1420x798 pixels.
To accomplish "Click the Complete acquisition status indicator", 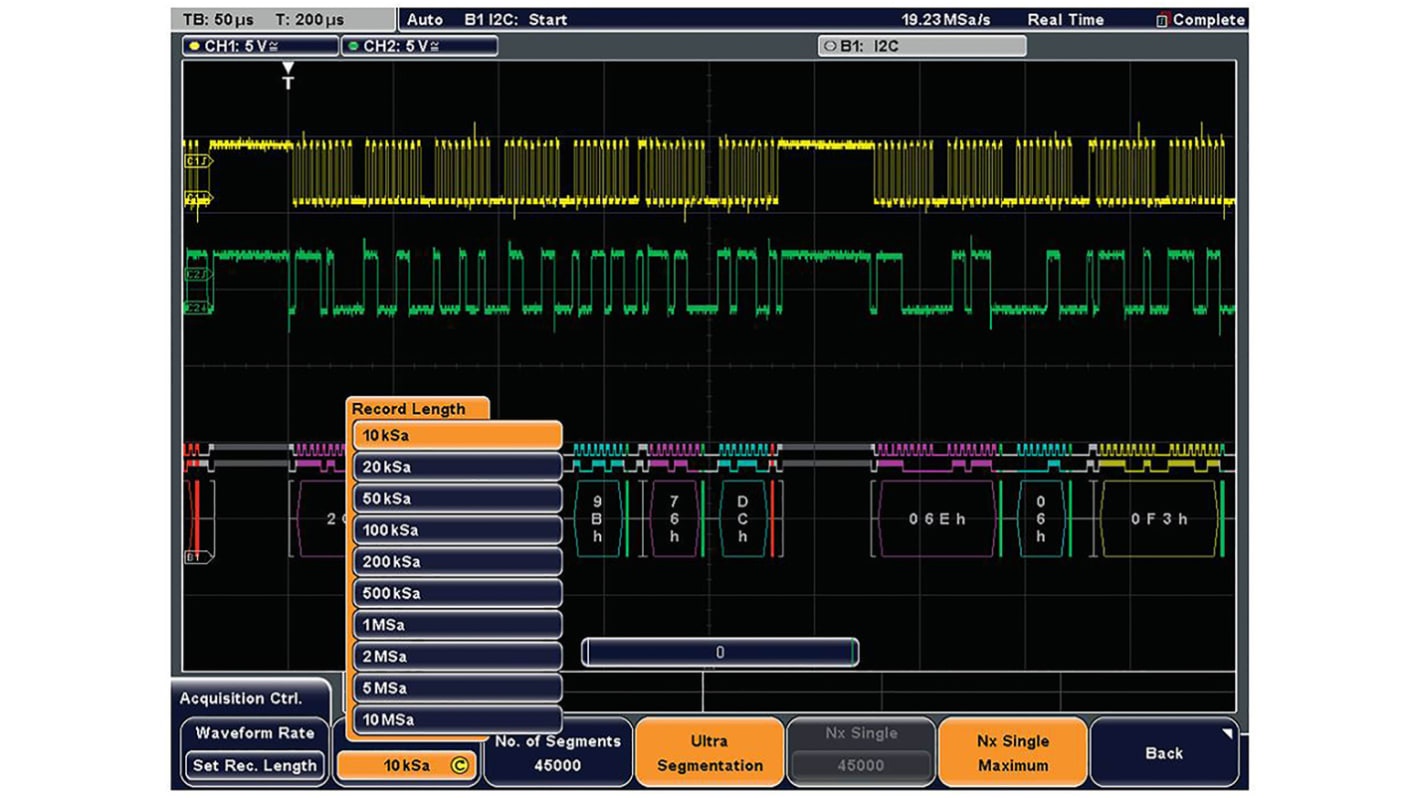I will 1201,19.
